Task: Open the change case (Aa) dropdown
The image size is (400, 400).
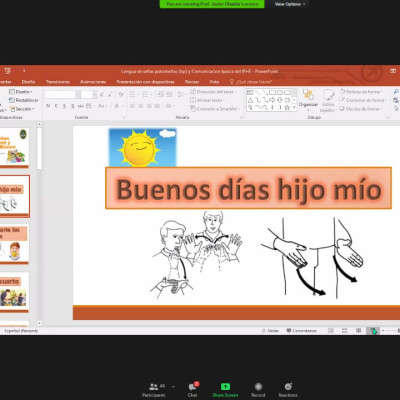Action: pyautogui.click(x=102, y=106)
